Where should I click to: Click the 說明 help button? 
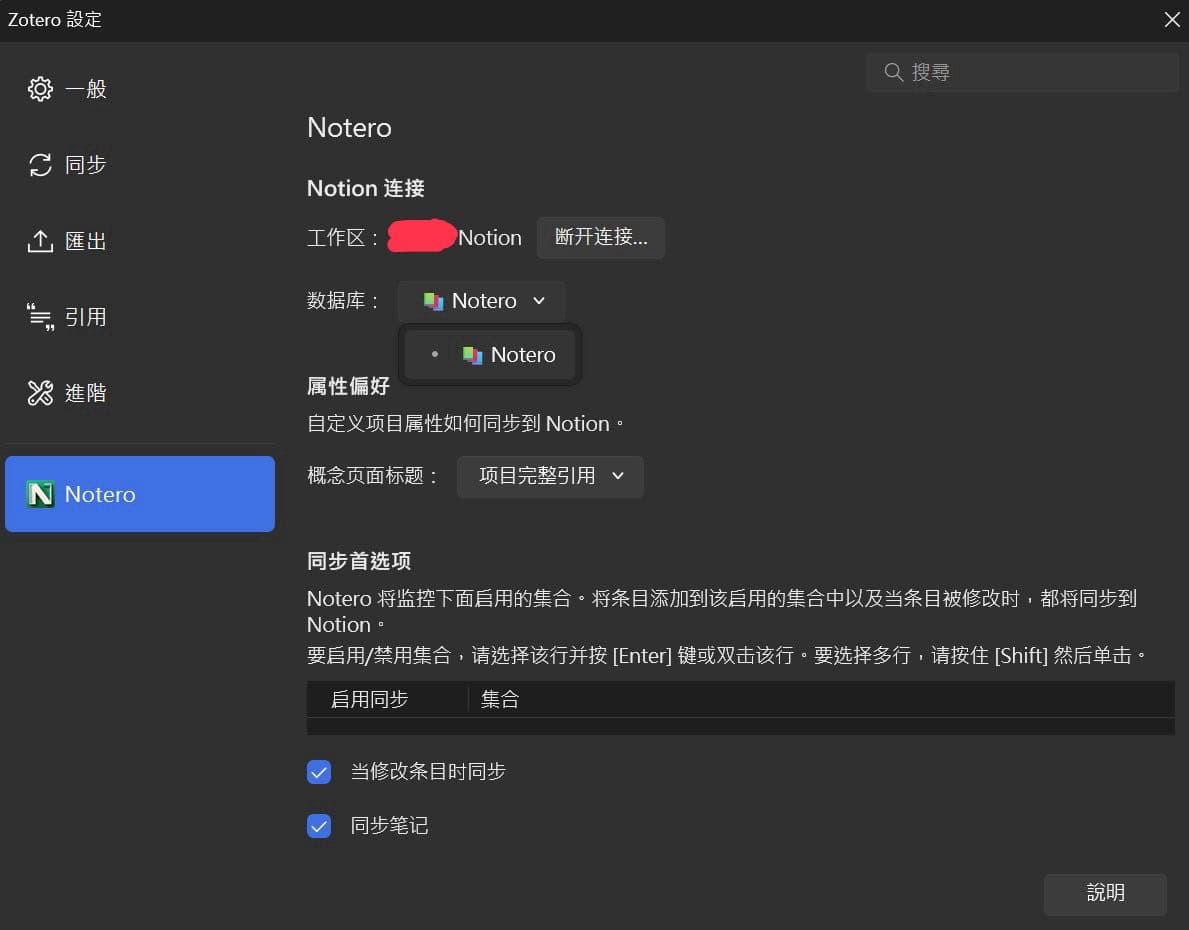click(1105, 894)
